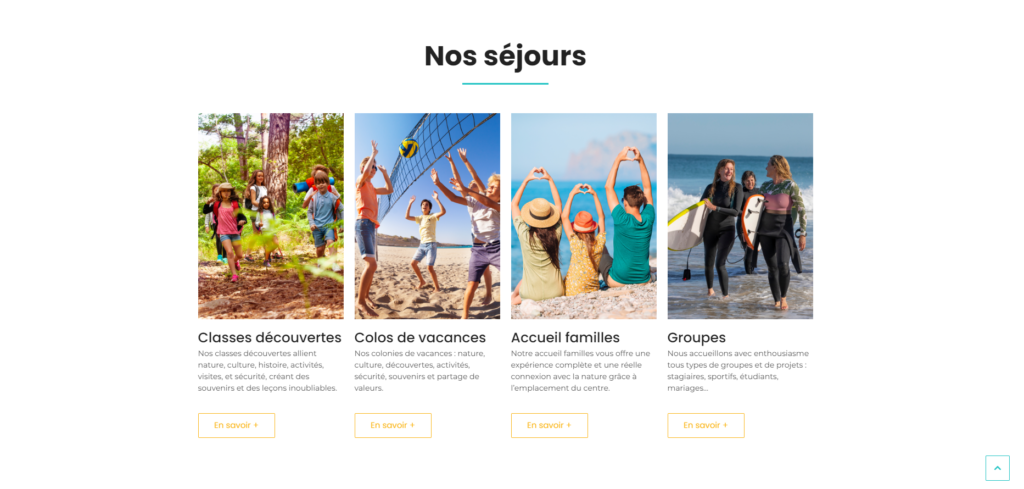Click En savoir + under Accueil familles
The image size is (1024, 489).
(x=549, y=425)
